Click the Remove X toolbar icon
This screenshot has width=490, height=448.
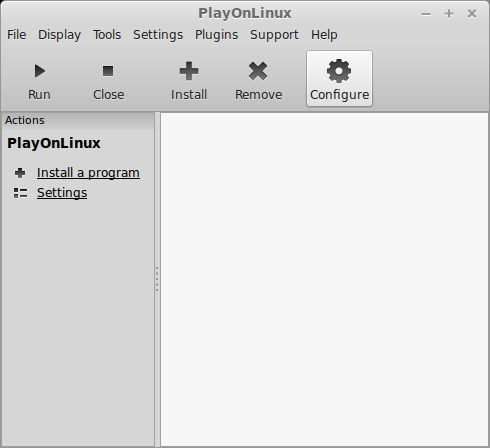(x=258, y=71)
